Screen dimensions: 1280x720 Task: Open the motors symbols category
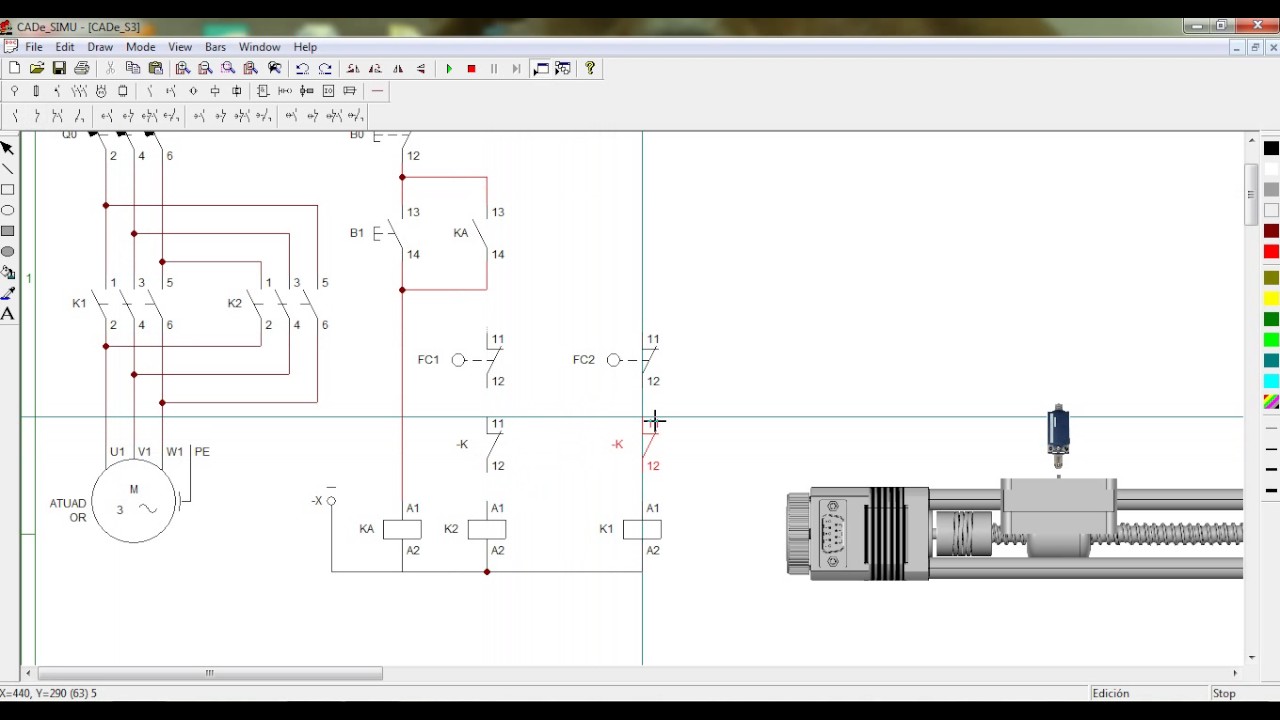(101, 91)
